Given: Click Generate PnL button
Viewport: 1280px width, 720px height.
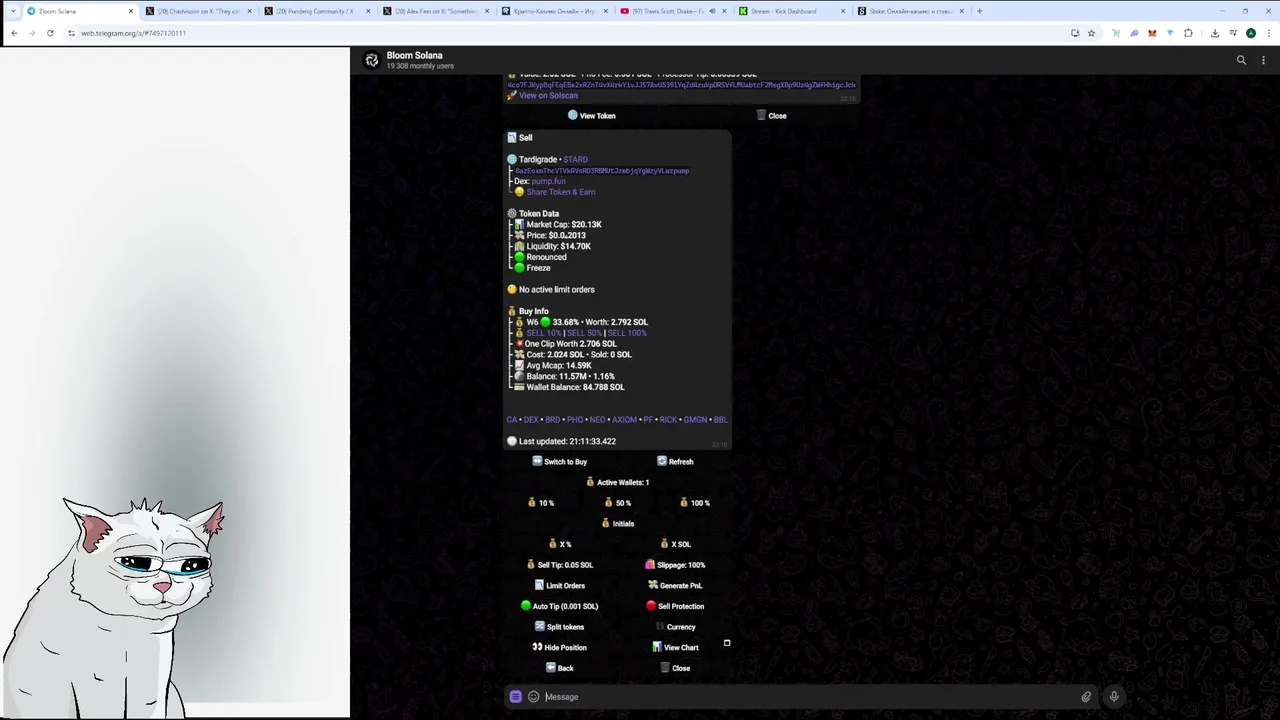Looking at the screenshot, I should tap(675, 586).
